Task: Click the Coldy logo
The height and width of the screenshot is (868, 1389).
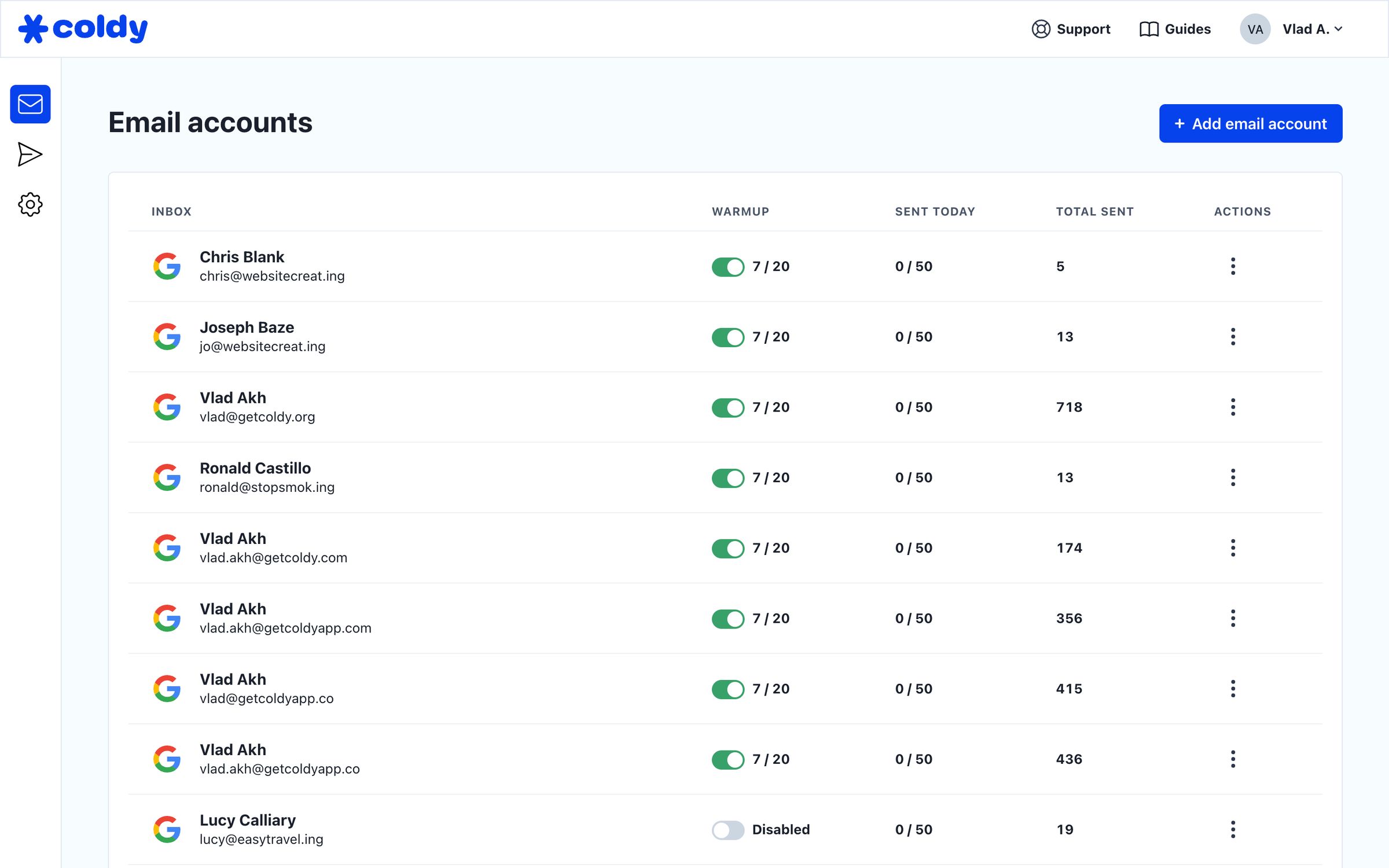Action: coord(83,28)
